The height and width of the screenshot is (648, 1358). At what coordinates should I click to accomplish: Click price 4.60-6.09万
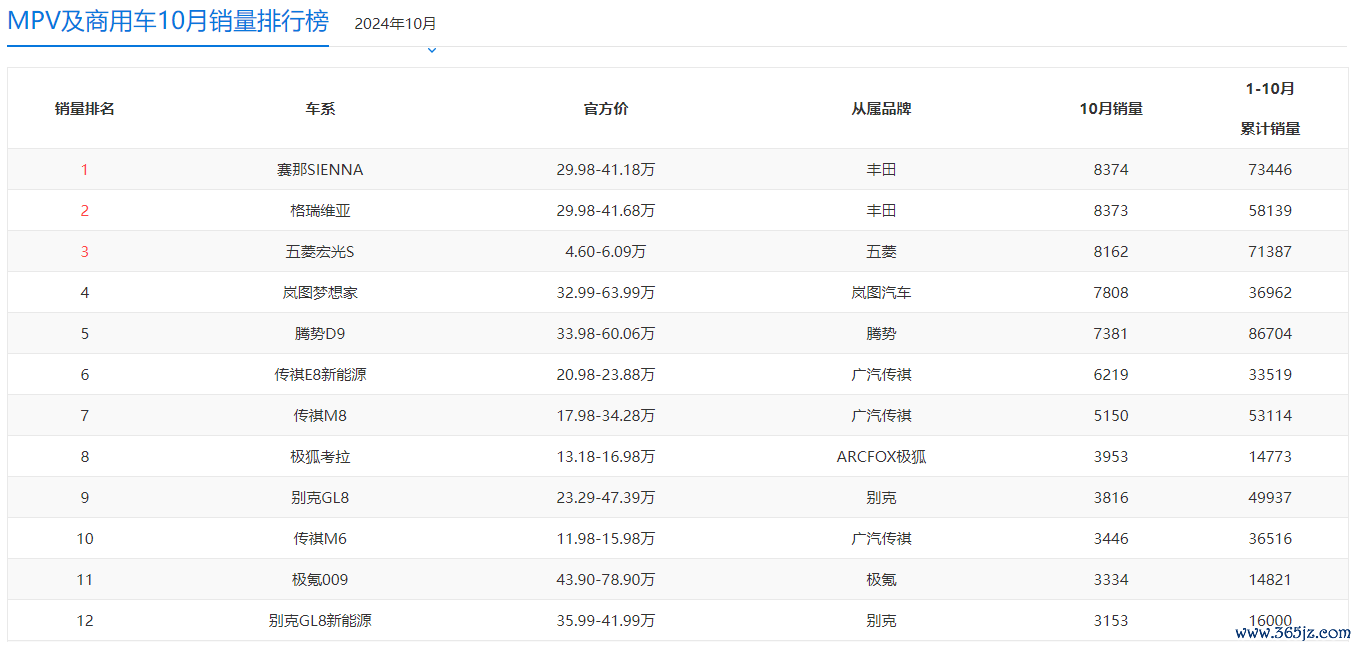(x=606, y=252)
